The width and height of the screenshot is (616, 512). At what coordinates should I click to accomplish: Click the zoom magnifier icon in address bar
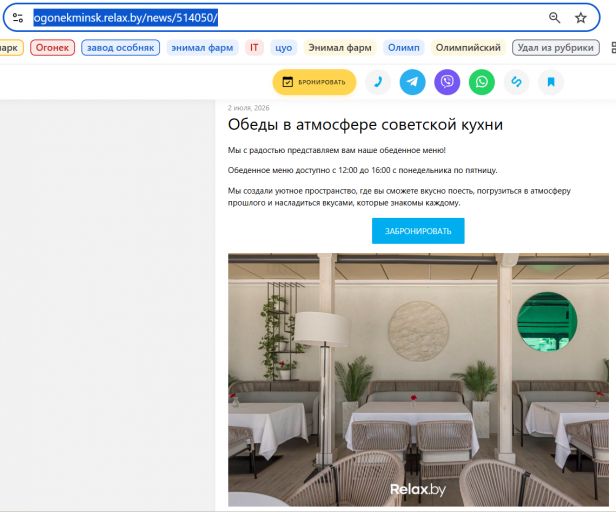coord(554,18)
